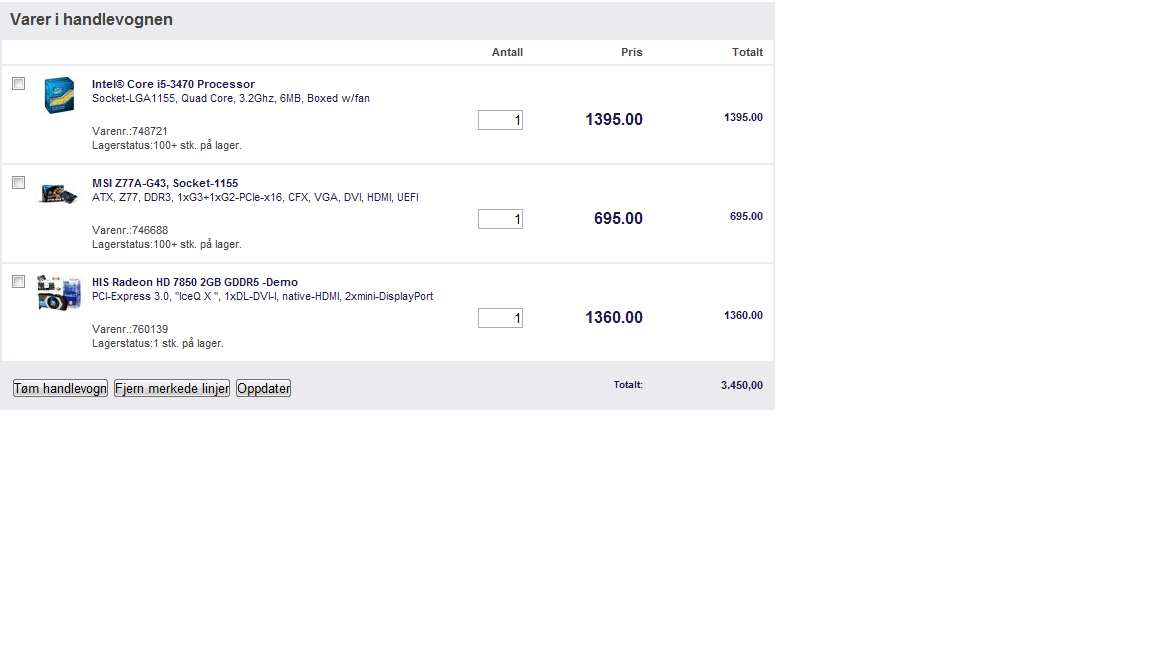This screenshot has height=648, width=1152.
Task: Open HIS Radeon HD 7850 2GB product link
Action: [195, 282]
